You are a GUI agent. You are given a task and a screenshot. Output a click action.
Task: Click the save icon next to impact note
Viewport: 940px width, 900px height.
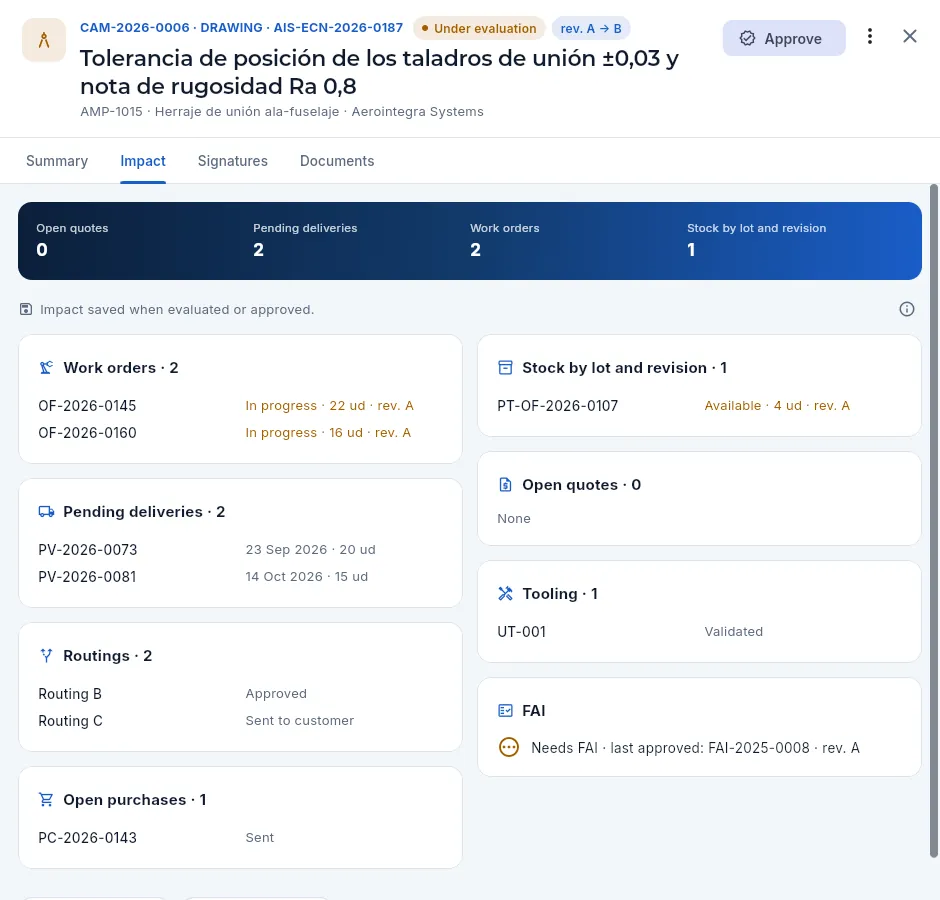[x=26, y=309]
